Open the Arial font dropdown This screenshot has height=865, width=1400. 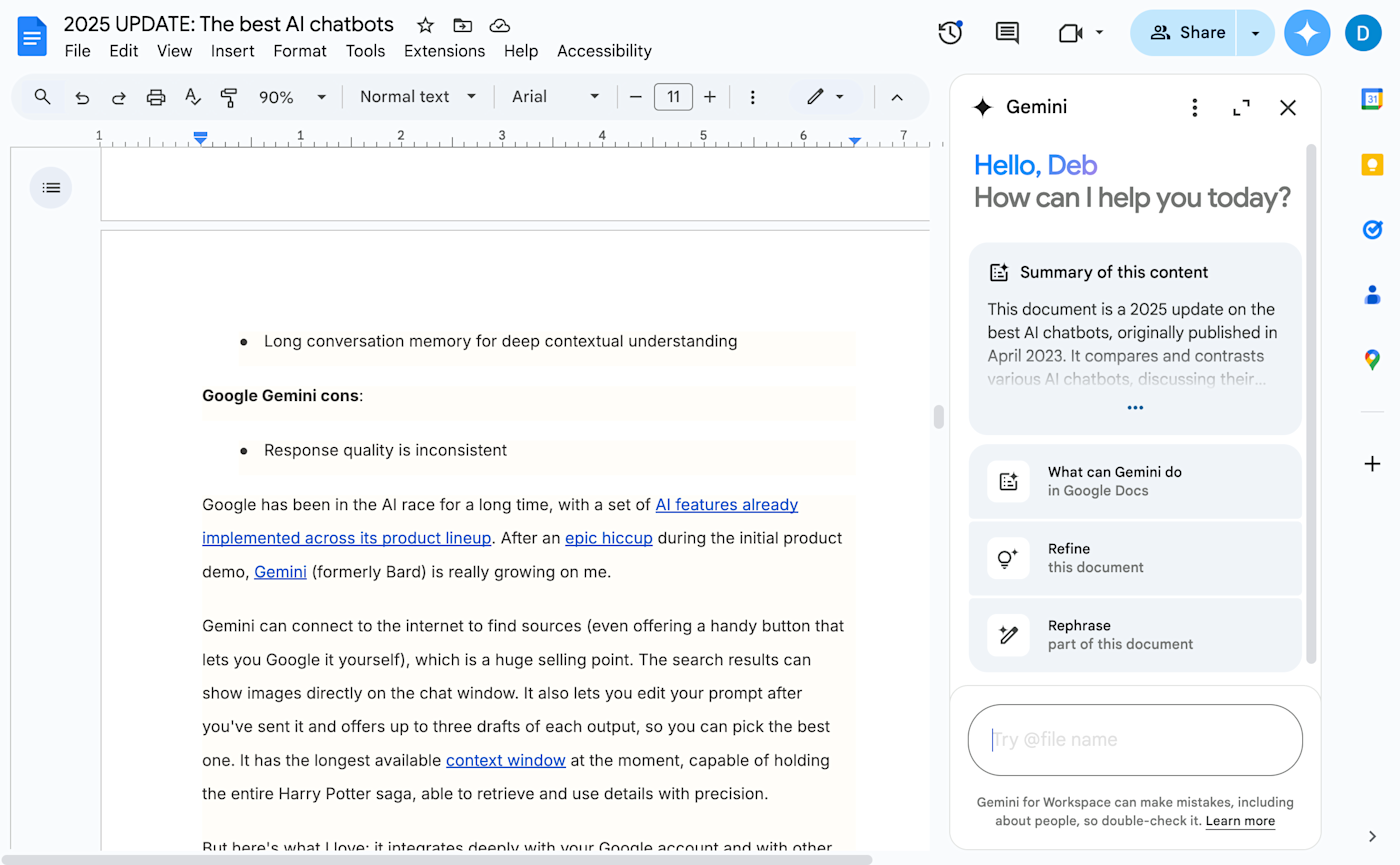click(x=556, y=97)
